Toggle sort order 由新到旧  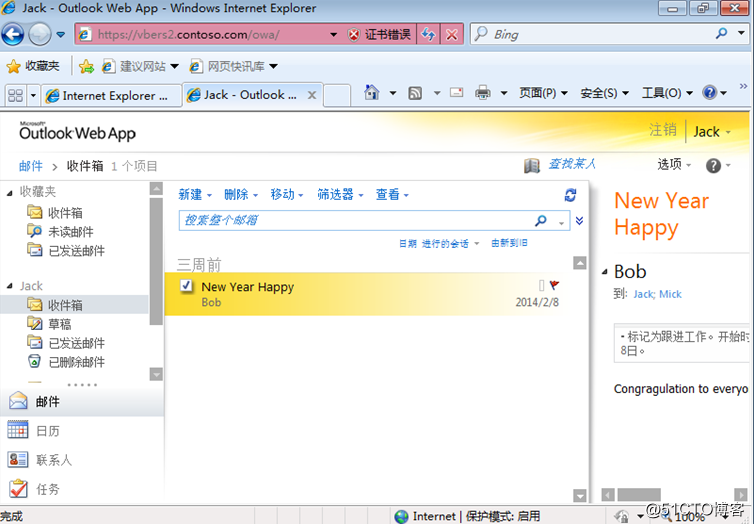509,243
